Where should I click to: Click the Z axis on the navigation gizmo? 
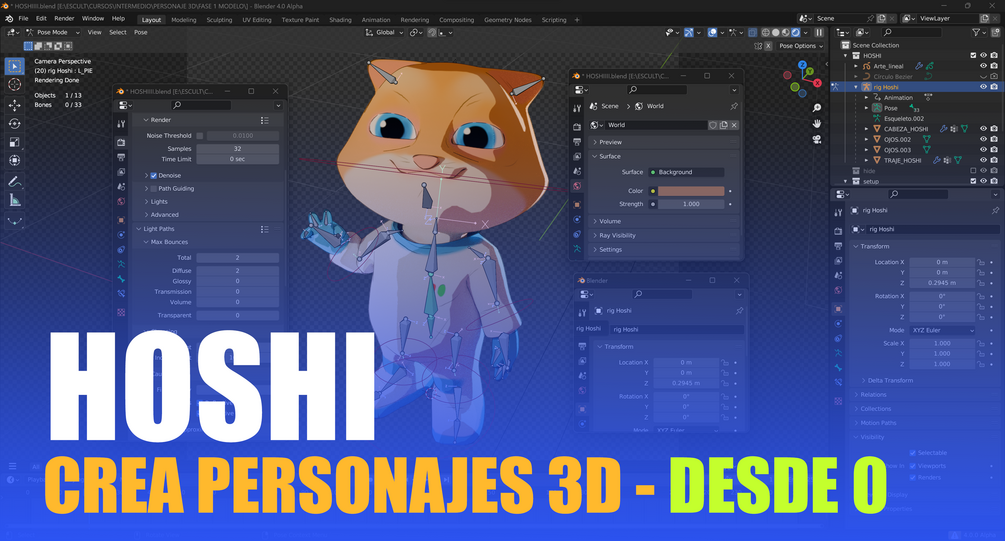pyautogui.click(x=802, y=65)
